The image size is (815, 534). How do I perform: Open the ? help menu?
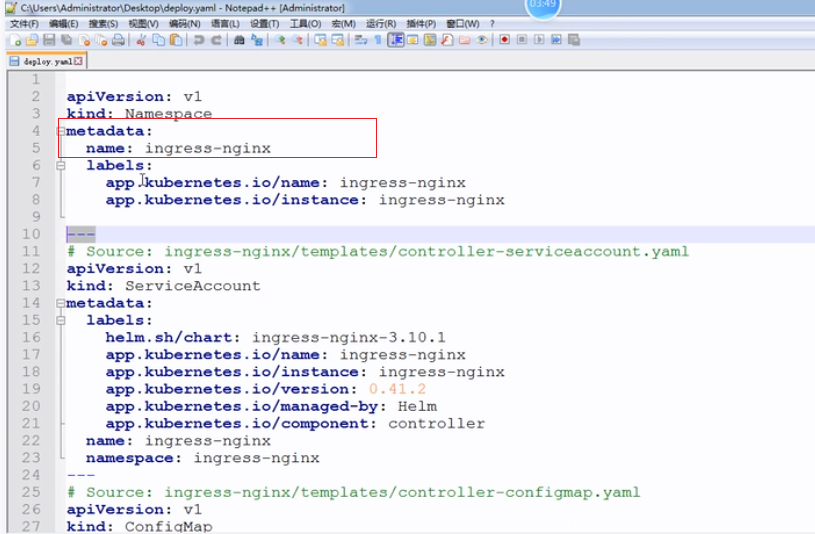click(x=492, y=24)
